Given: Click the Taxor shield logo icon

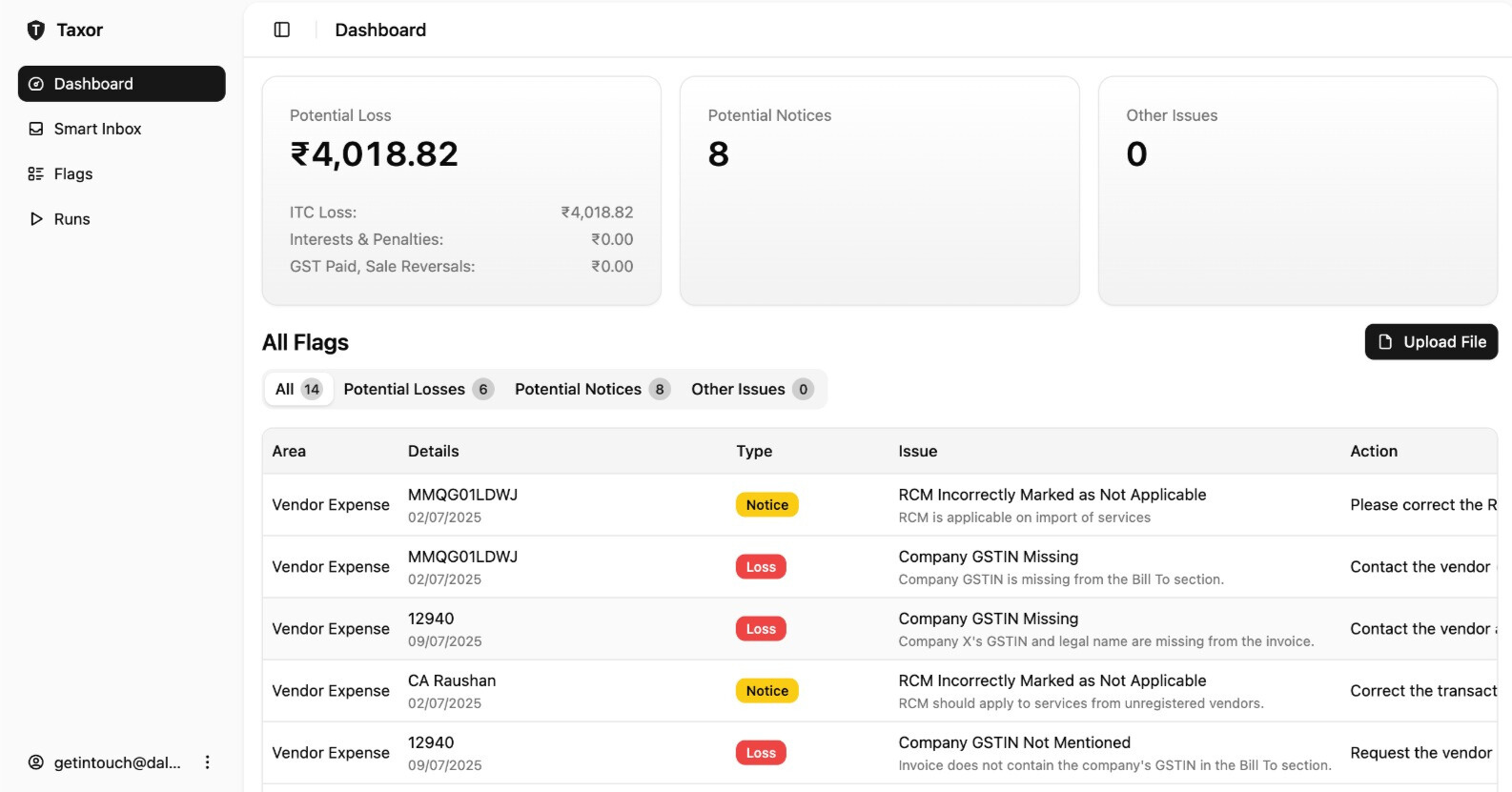Looking at the screenshot, I should point(36,30).
